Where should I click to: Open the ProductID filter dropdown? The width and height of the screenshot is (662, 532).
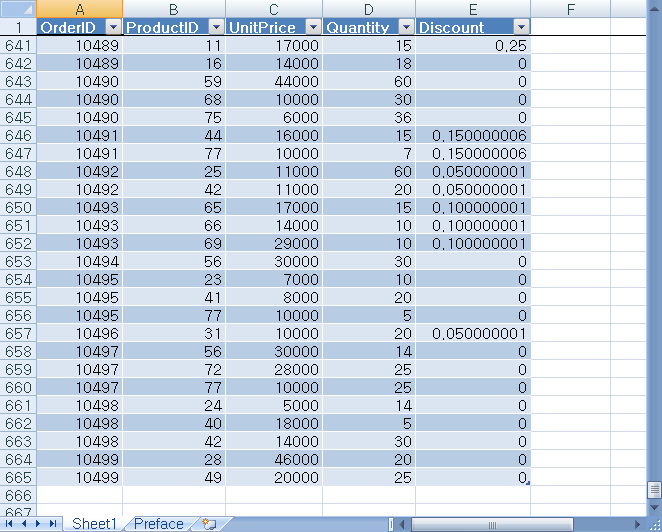point(216,27)
